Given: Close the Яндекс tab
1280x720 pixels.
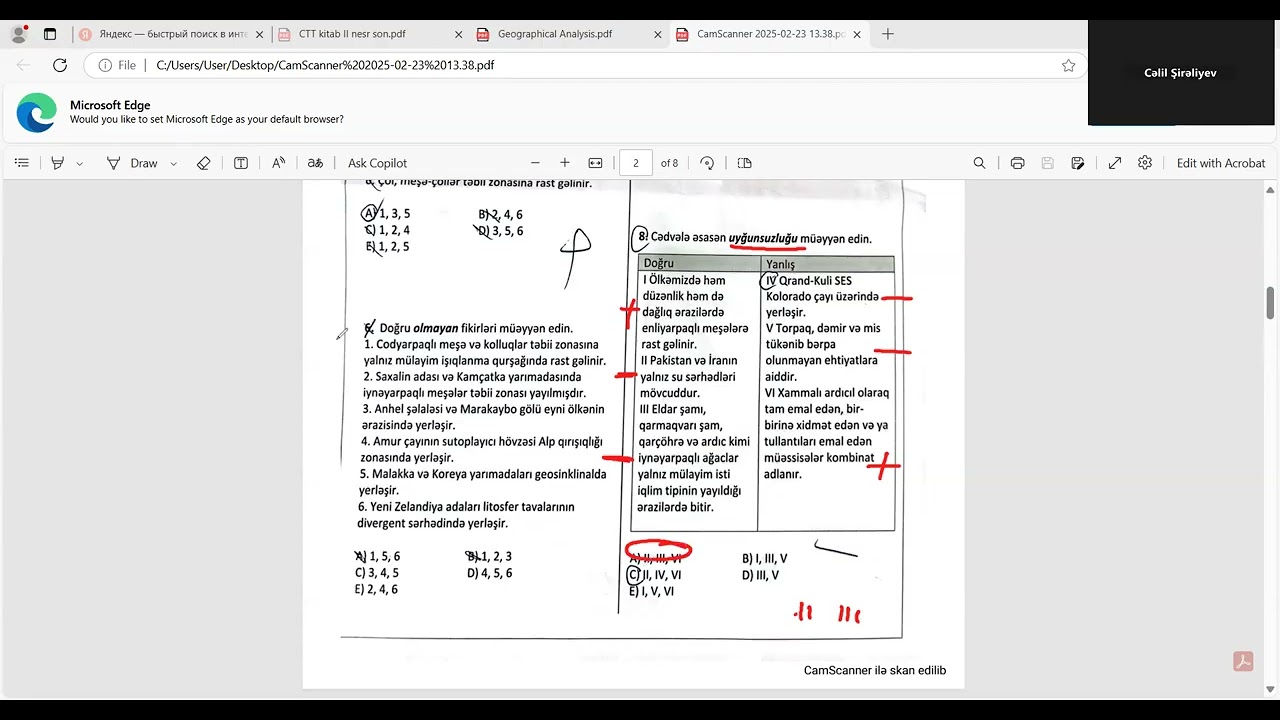Looking at the screenshot, I should click(x=260, y=34).
